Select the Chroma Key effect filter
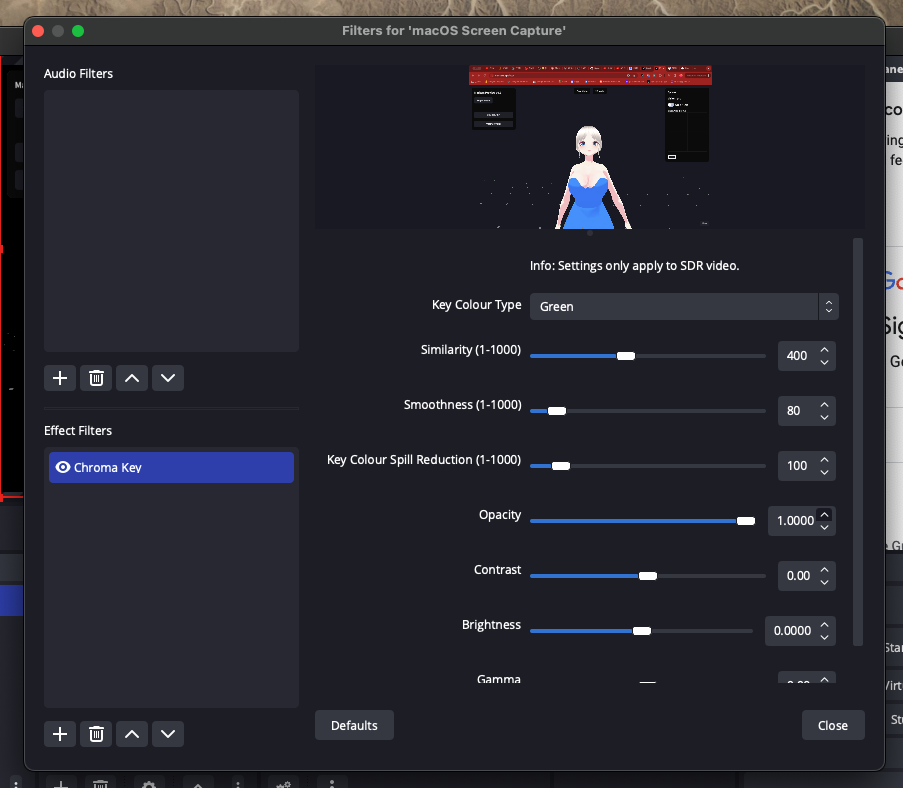 (x=171, y=467)
